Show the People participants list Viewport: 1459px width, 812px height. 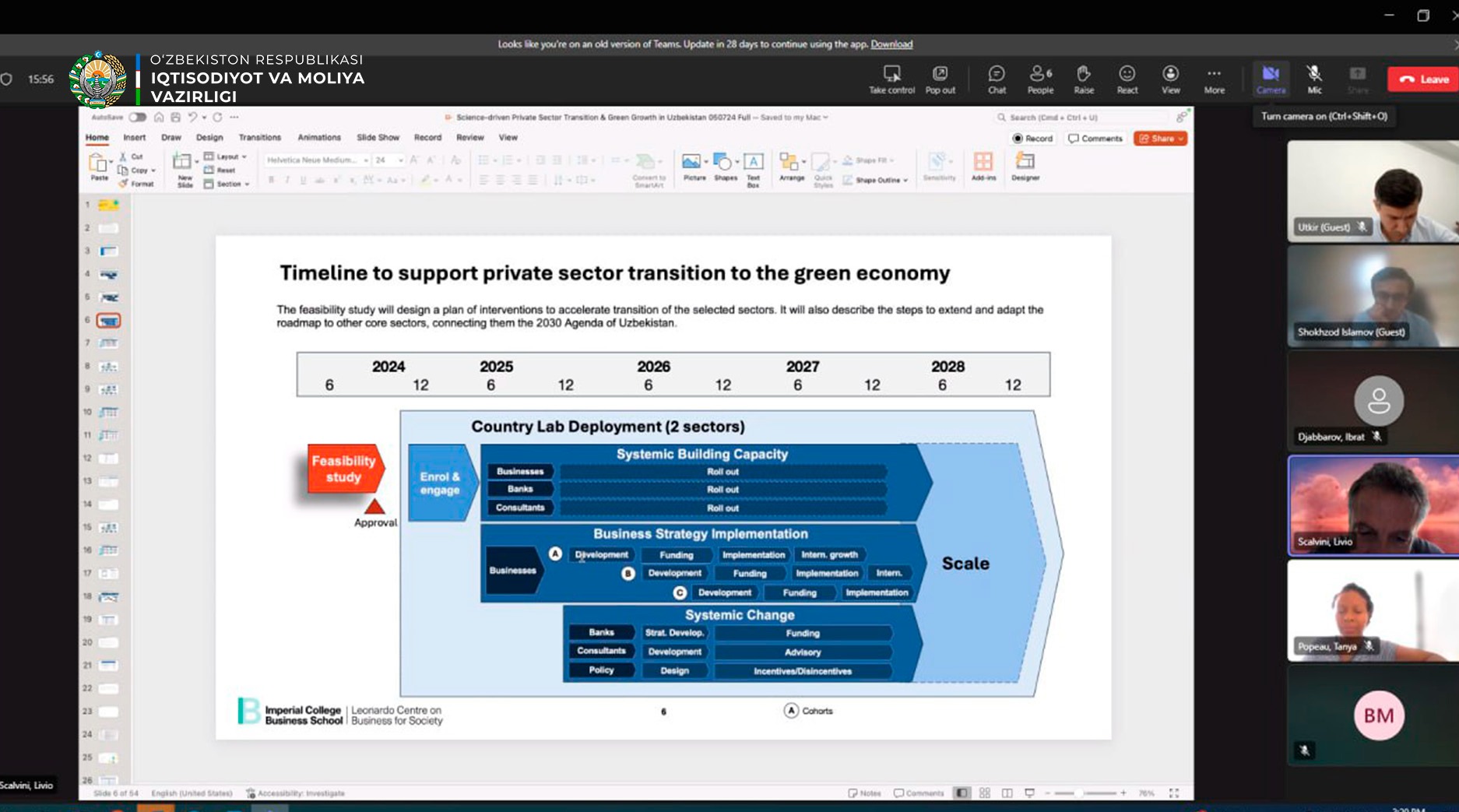click(x=1039, y=79)
